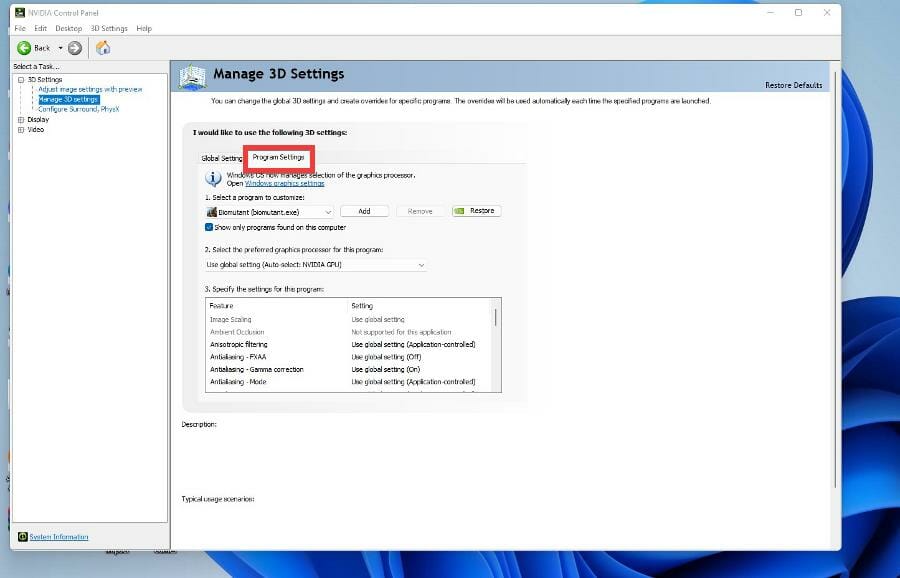Image resolution: width=900 pixels, height=578 pixels.
Task: Click the Restore button
Action: click(476, 211)
